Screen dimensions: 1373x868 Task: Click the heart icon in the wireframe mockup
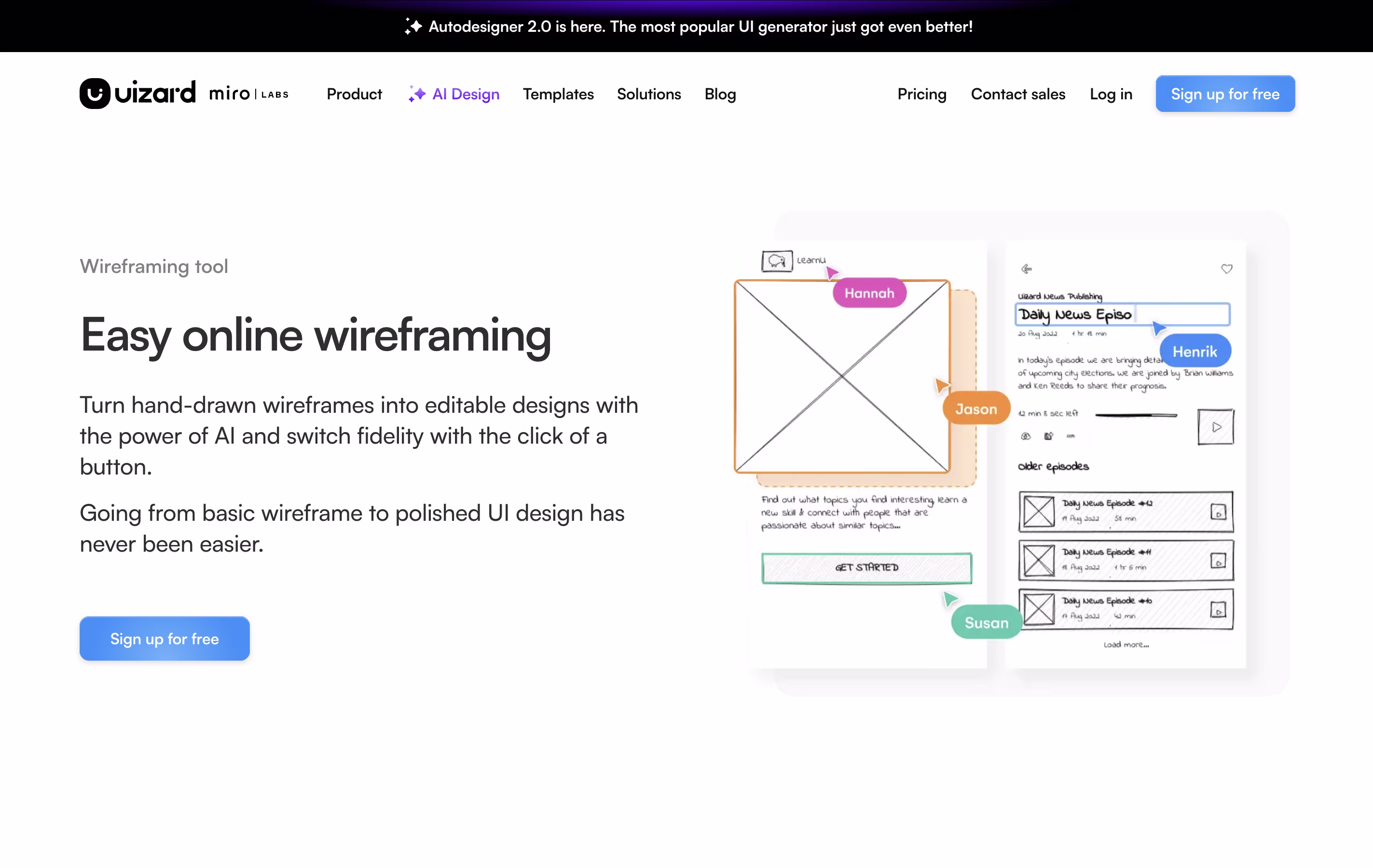pos(1226,269)
